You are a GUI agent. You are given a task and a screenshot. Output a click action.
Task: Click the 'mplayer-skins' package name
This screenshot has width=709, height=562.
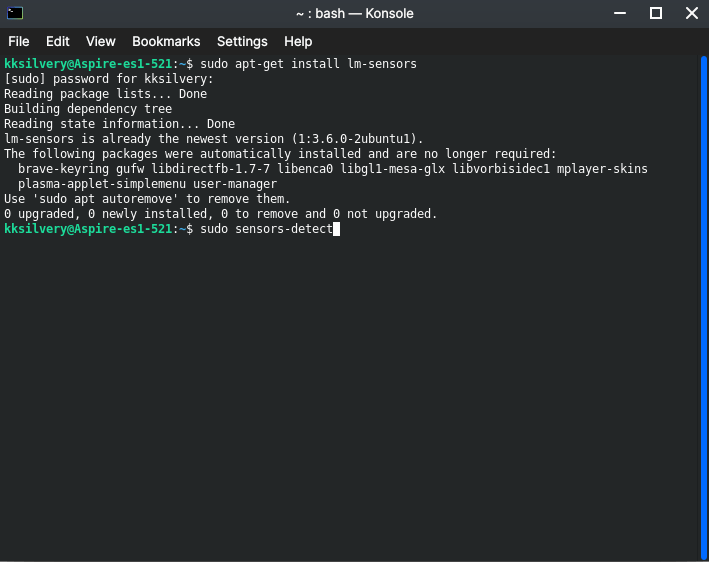(602, 169)
